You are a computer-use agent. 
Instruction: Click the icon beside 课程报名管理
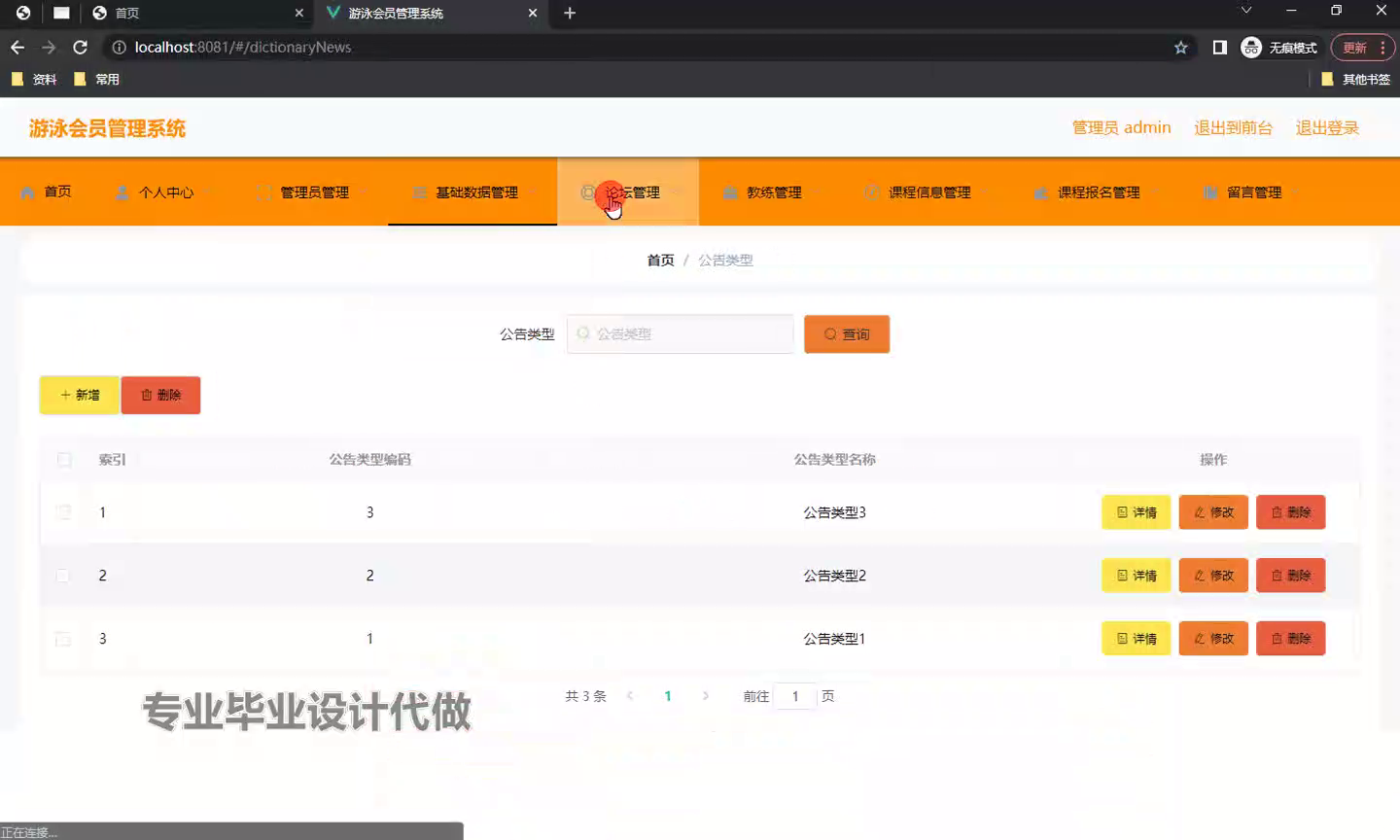(1041, 192)
